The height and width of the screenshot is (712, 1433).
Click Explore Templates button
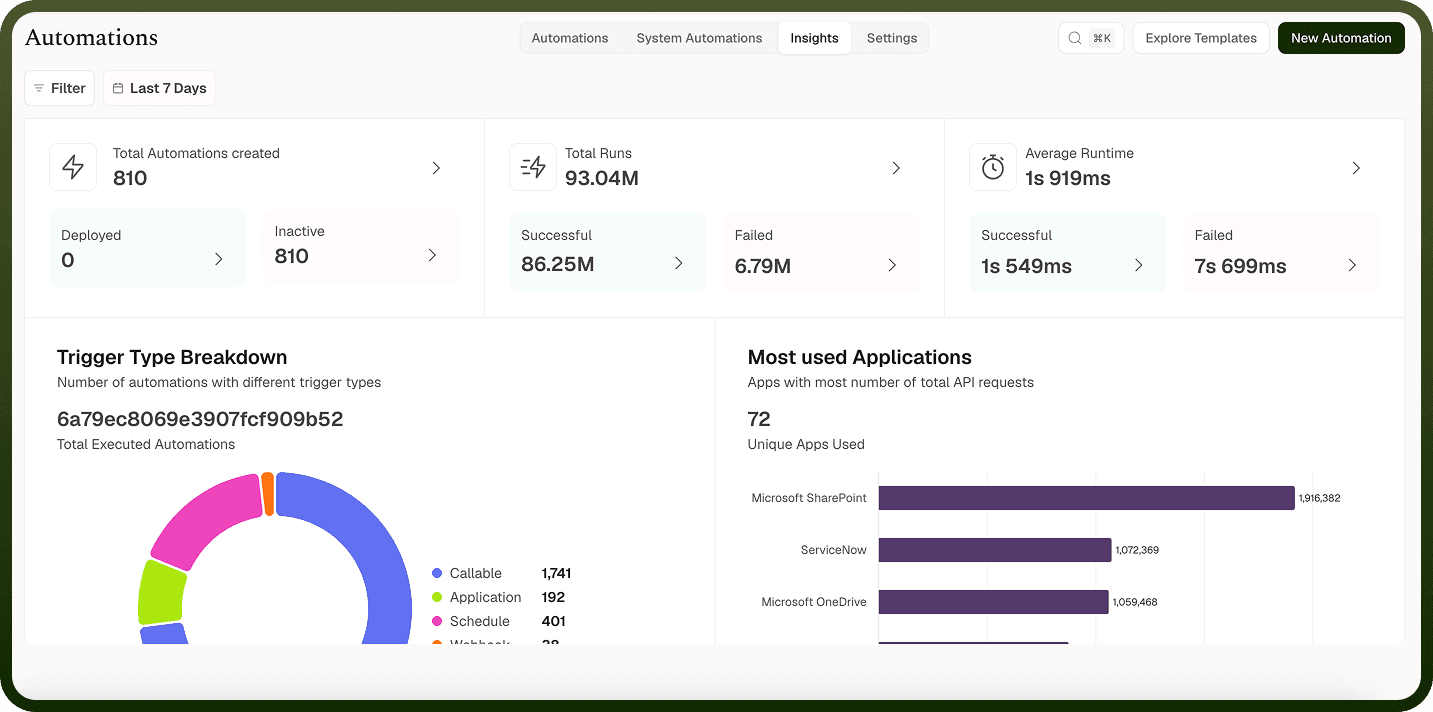[x=1201, y=38]
